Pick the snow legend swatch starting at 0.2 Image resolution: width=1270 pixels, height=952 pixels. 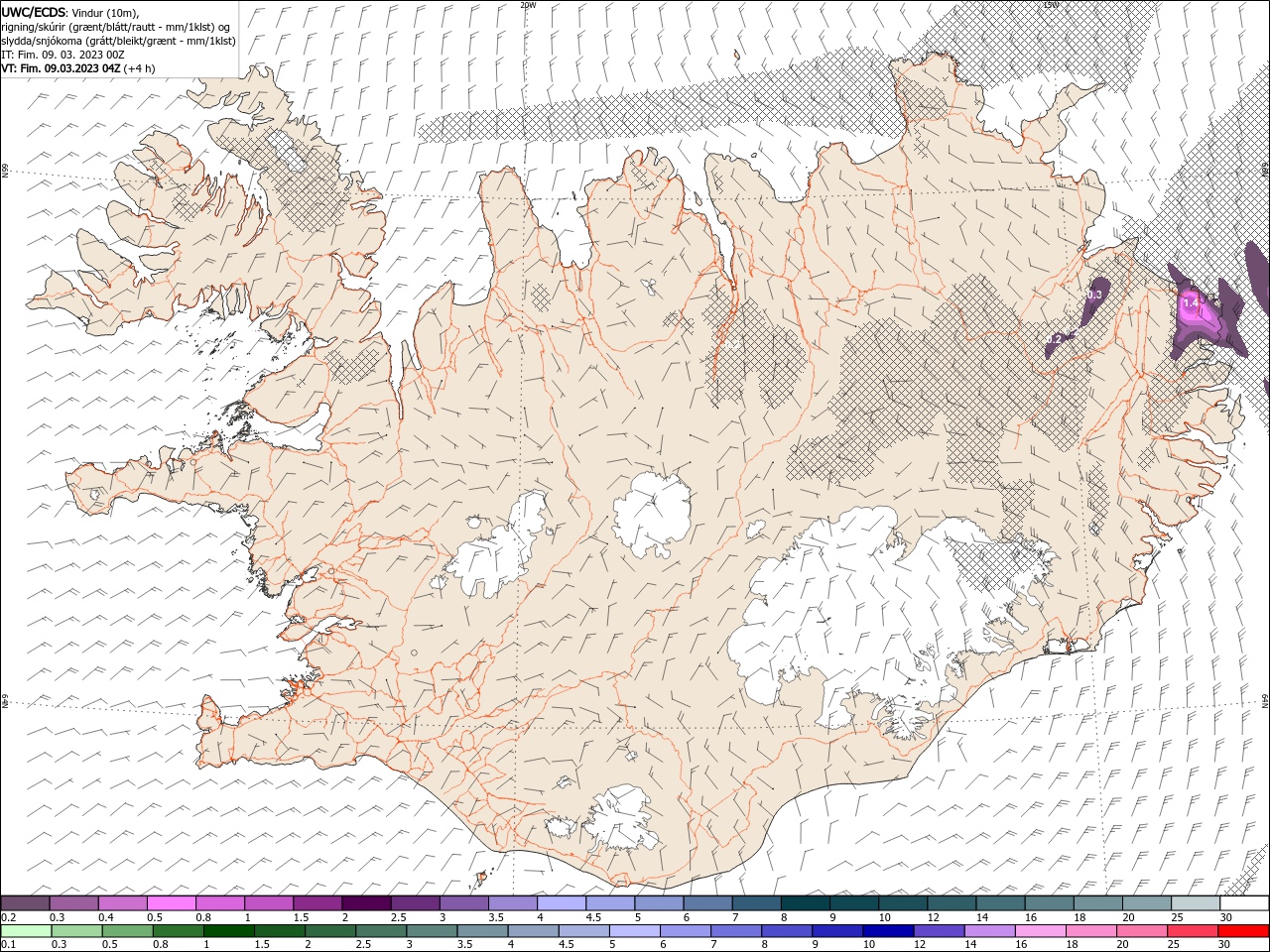coord(25,902)
